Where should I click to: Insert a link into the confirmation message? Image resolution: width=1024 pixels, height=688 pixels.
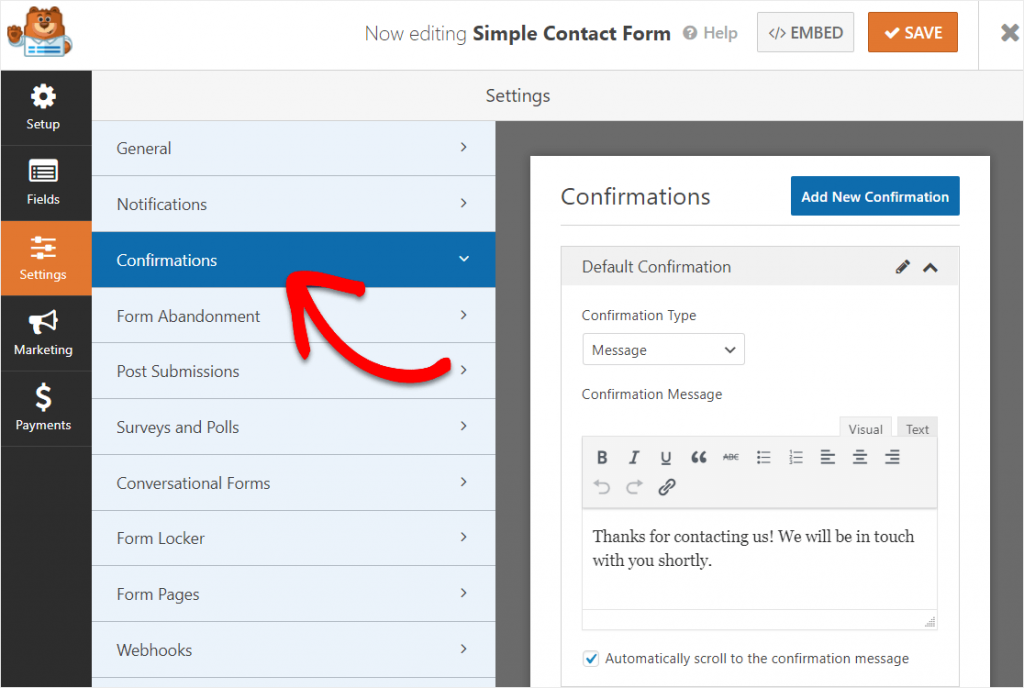coord(666,487)
